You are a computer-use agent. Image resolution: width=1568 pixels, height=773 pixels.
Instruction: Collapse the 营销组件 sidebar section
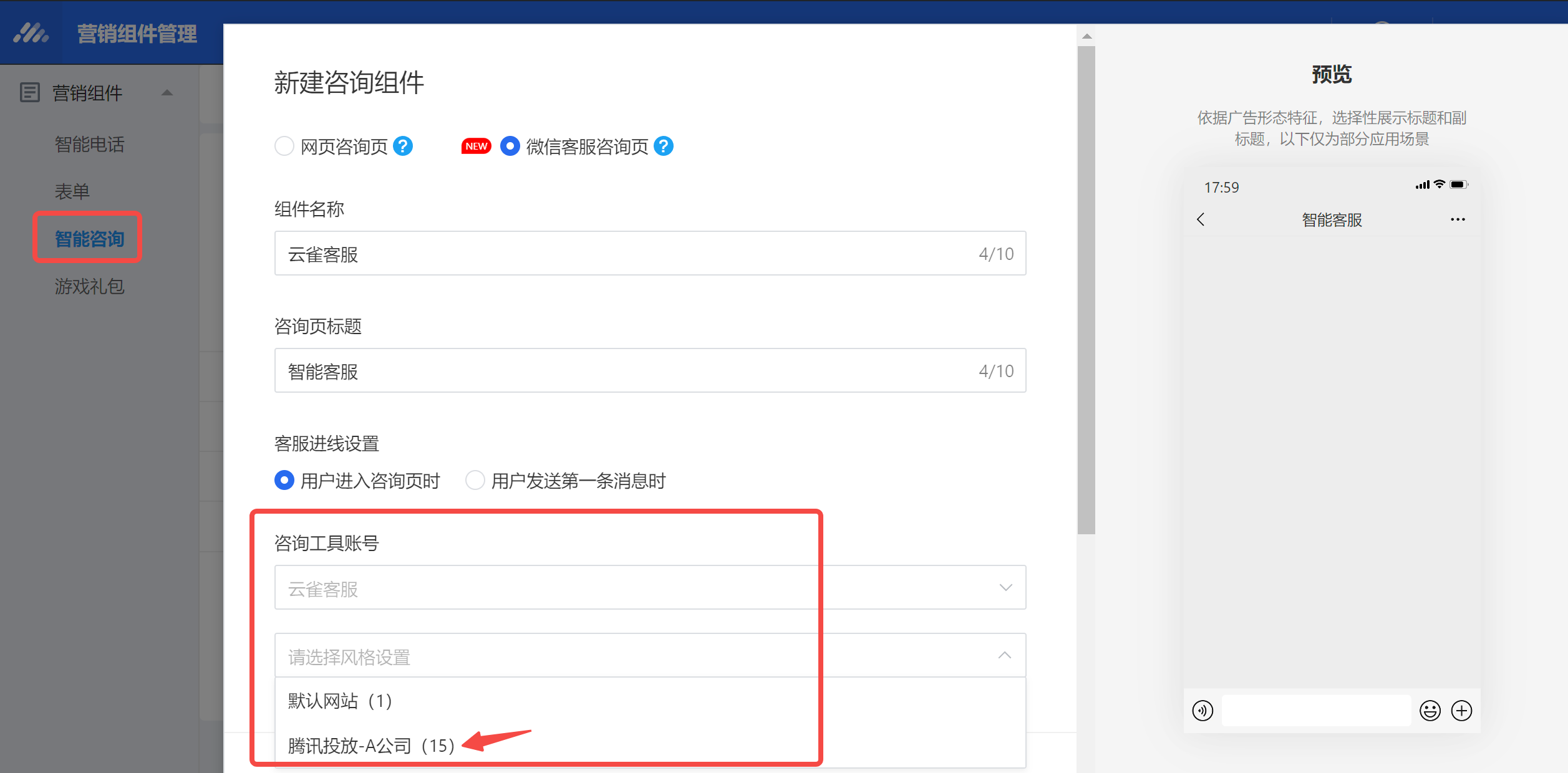[167, 92]
